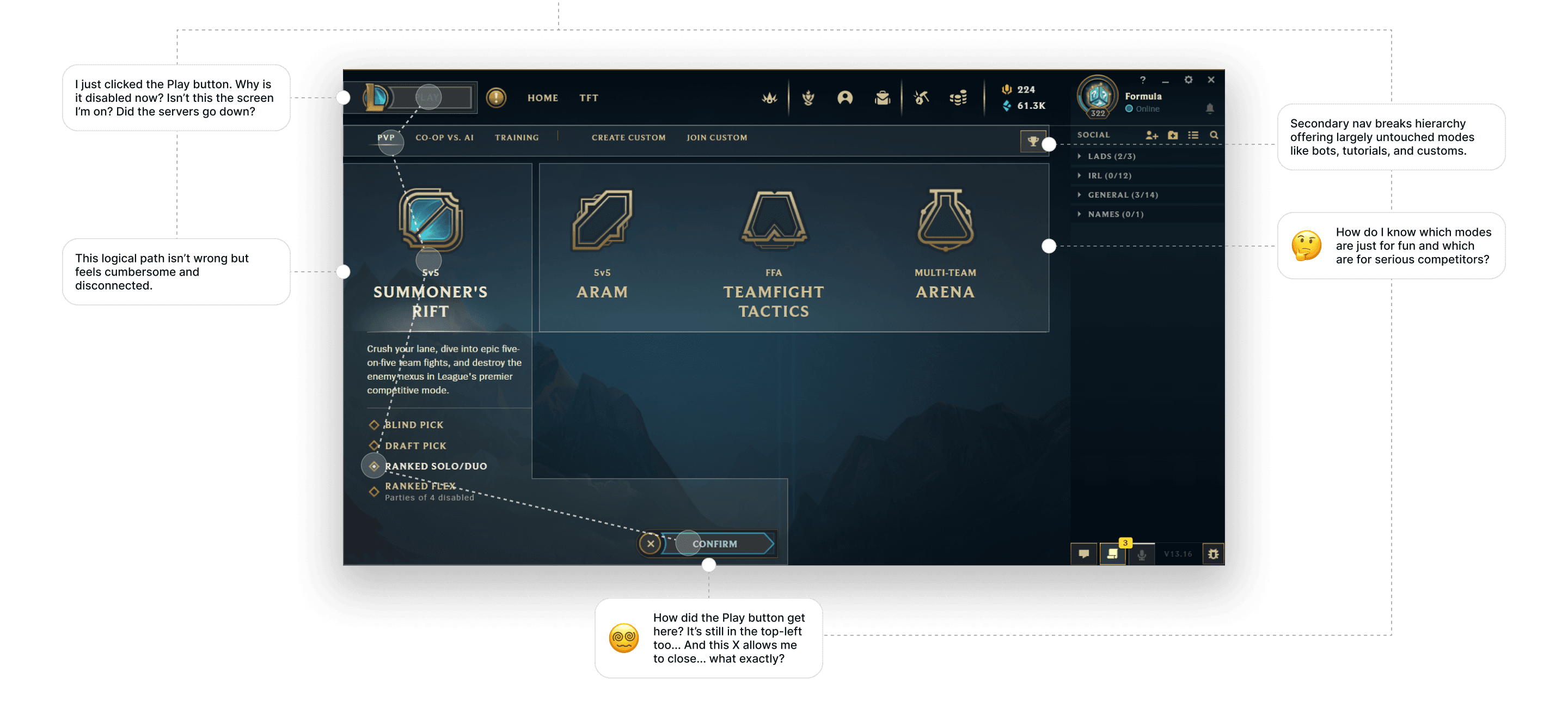
Task: Open the JOIN CUSTOM tab
Action: pyautogui.click(x=717, y=138)
